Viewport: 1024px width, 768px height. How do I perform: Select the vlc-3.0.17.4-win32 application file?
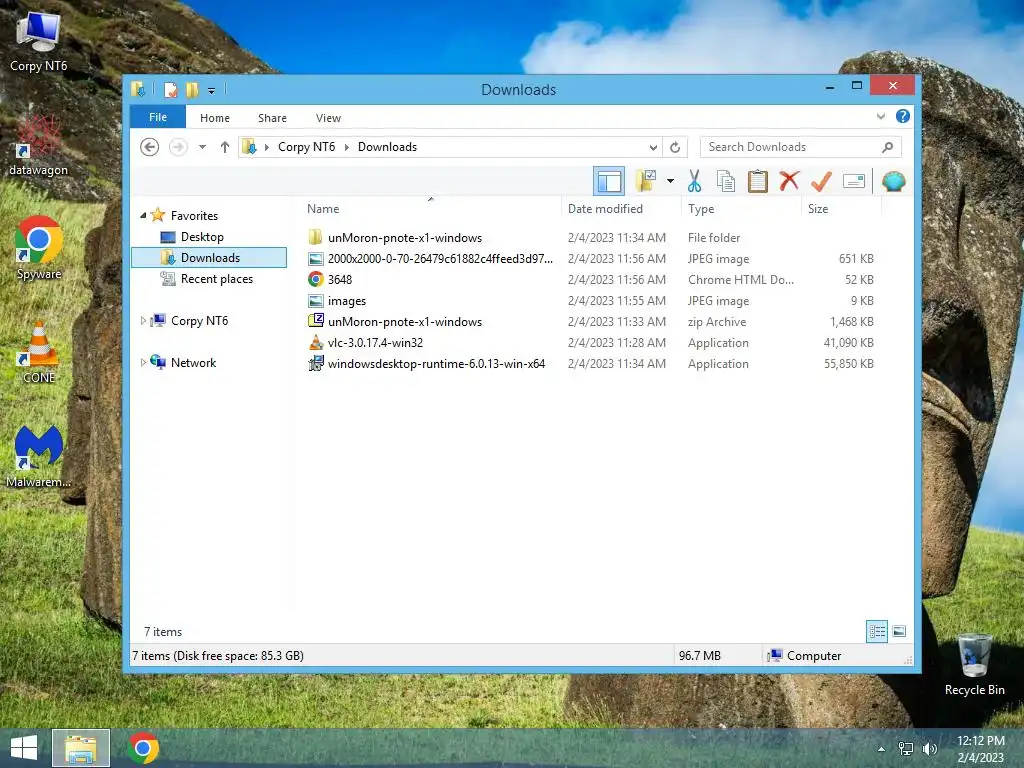591,342
